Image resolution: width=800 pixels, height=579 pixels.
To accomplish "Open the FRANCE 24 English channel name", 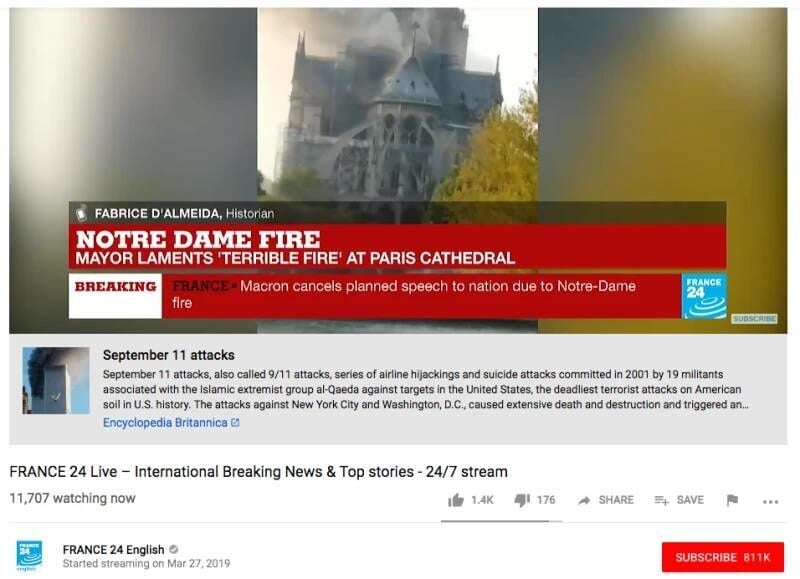I will click(113, 549).
